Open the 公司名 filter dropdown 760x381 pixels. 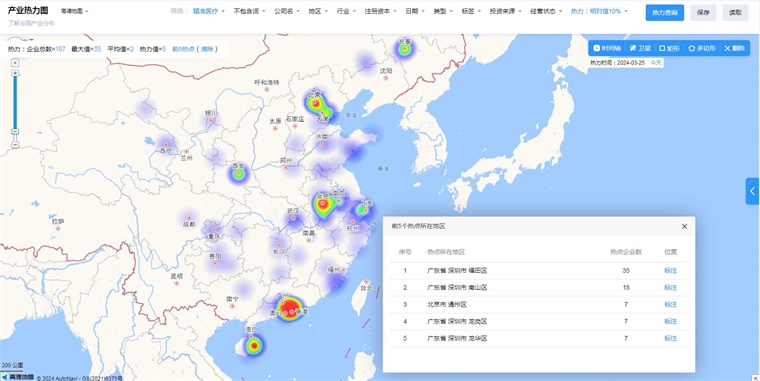click(286, 11)
